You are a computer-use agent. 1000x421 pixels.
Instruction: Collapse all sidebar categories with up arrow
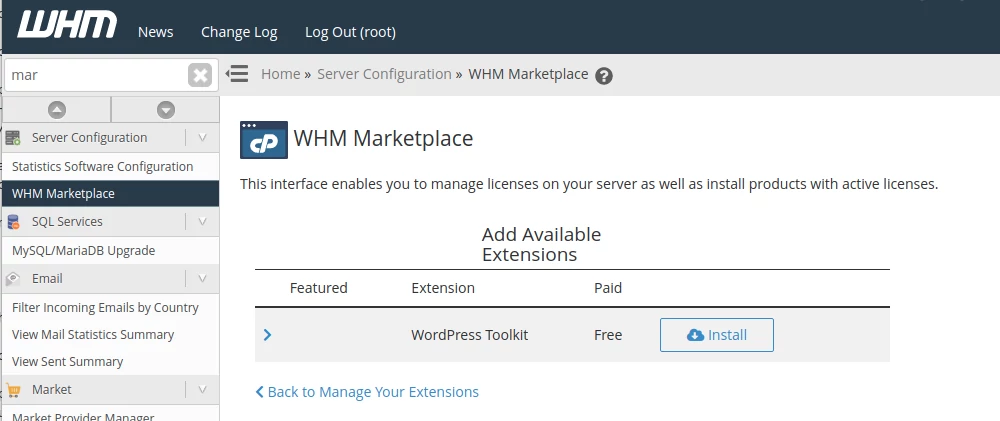57,110
